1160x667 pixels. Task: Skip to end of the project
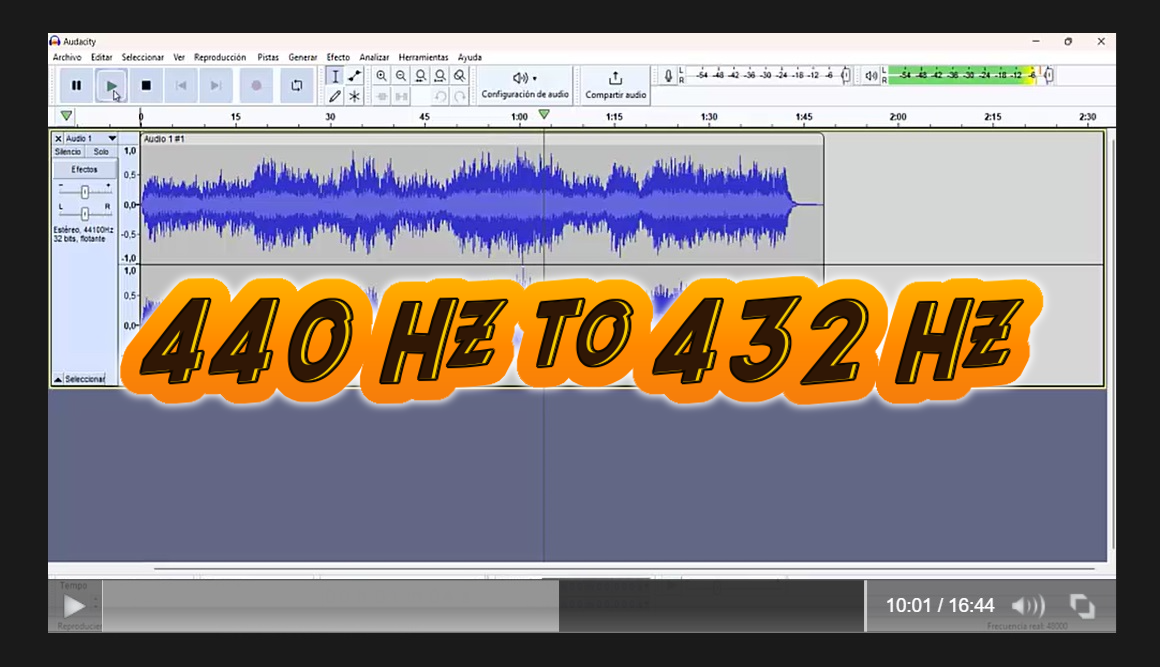[215, 86]
